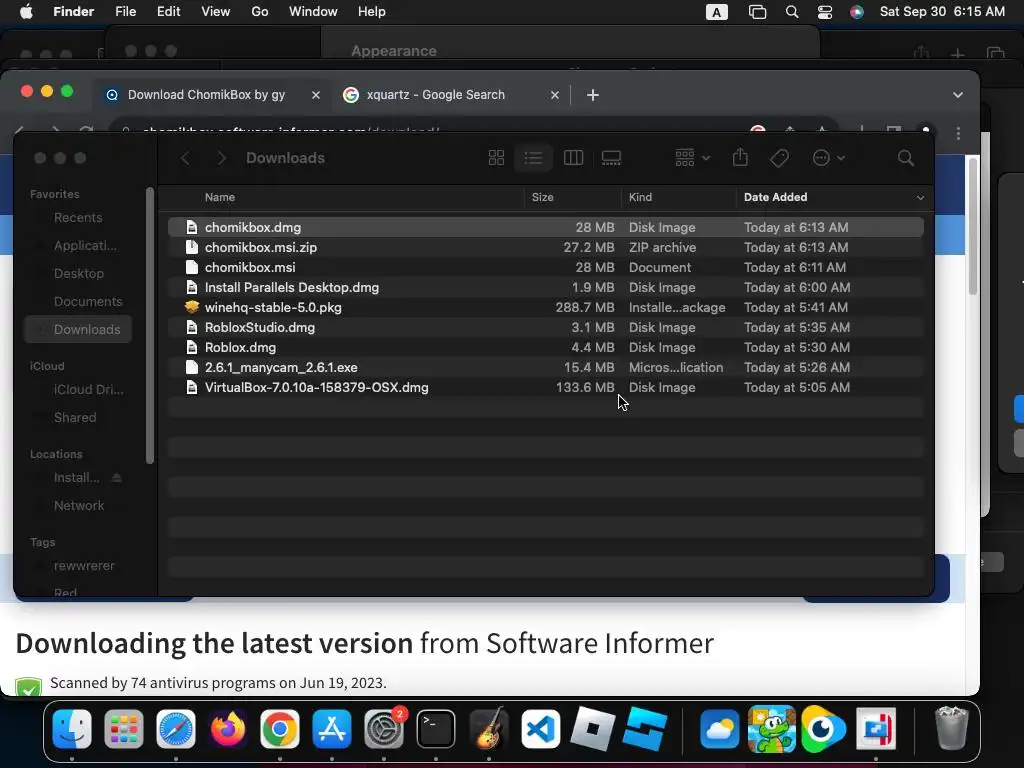This screenshot has width=1024, height=768.
Task: Switch Finder to gallery view
Action: pyautogui.click(x=611, y=158)
